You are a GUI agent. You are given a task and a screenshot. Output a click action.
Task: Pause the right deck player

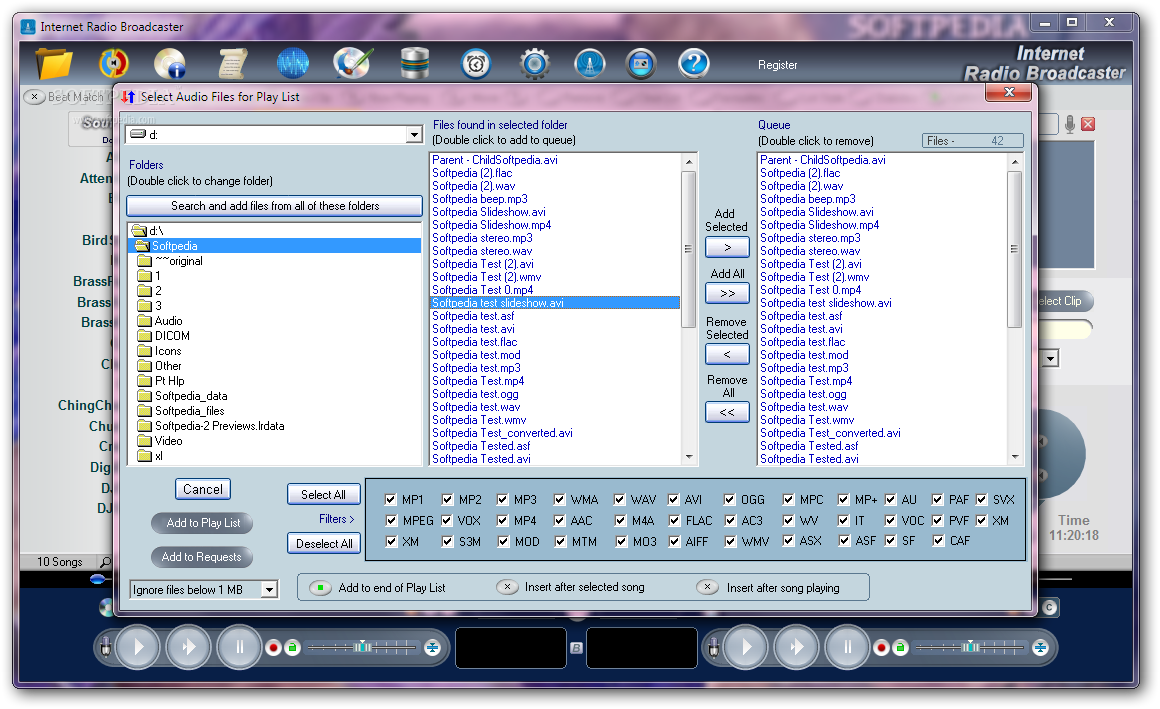pos(847,648)
